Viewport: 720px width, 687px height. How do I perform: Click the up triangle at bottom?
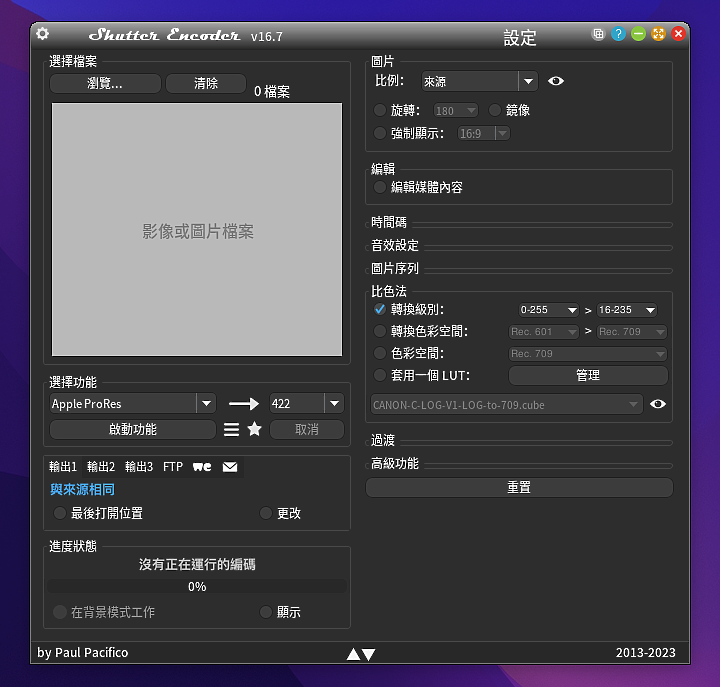pyautogui.click(x=353, y=654)
